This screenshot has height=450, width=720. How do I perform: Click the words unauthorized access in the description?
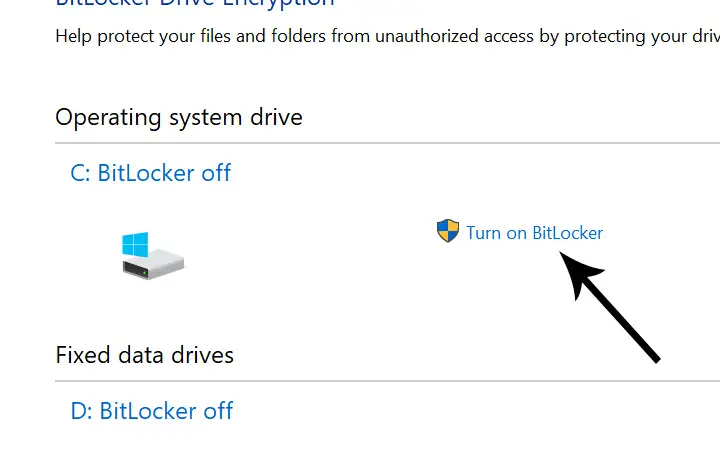pyautogui.click(x=455, y=36)
